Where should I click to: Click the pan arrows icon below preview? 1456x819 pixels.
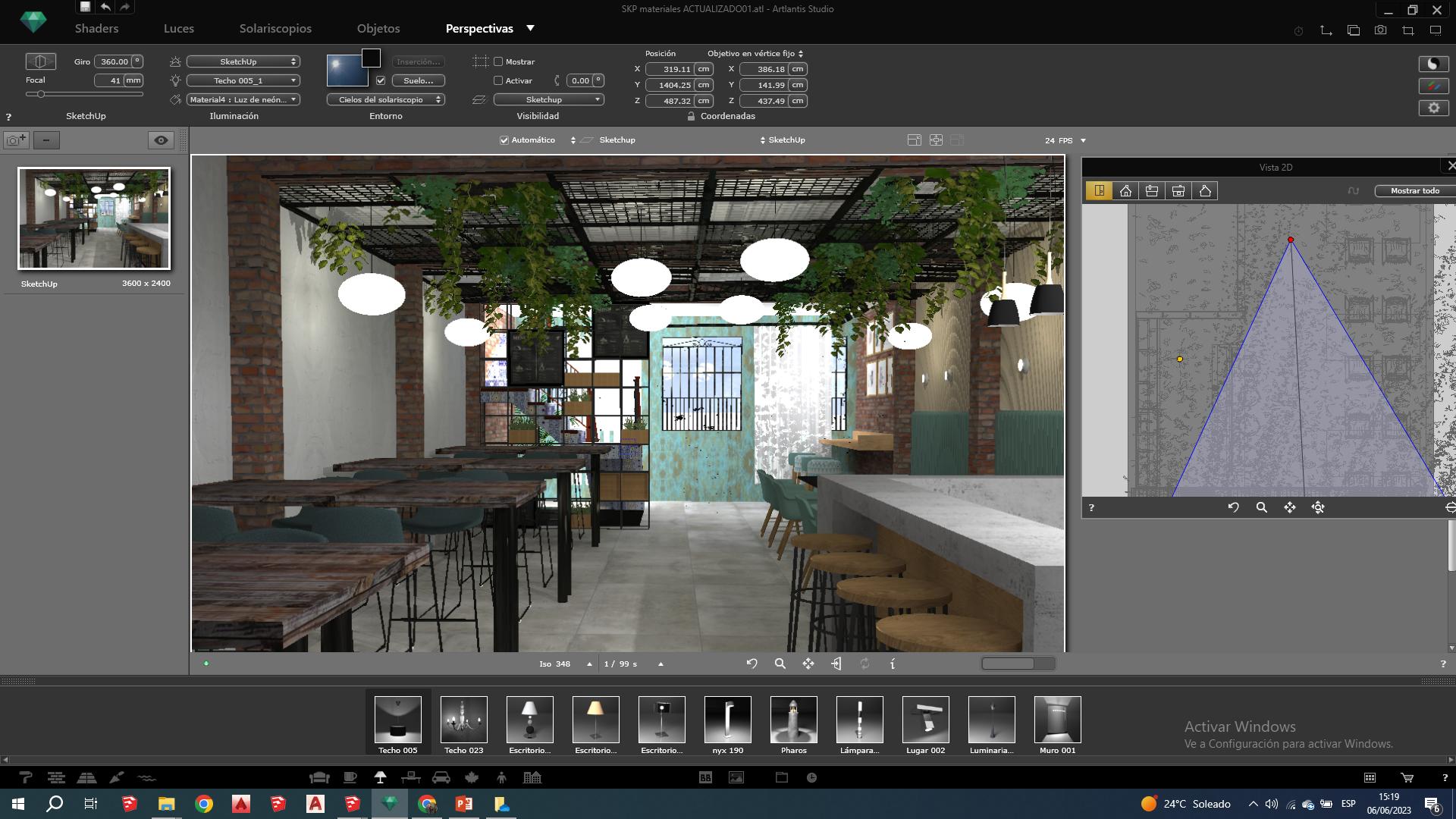coord(808,664)
